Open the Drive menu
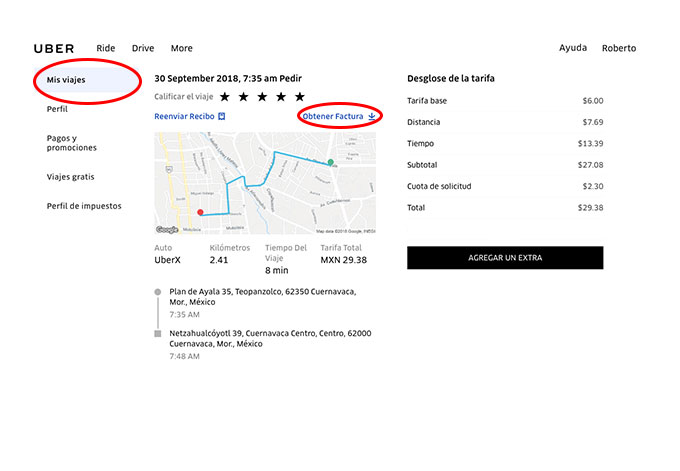 pos(143,48)
